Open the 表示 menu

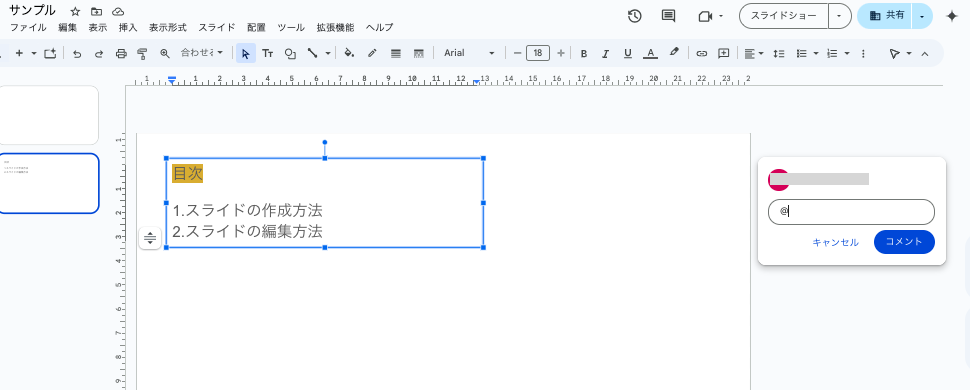[x=98, y=27]
